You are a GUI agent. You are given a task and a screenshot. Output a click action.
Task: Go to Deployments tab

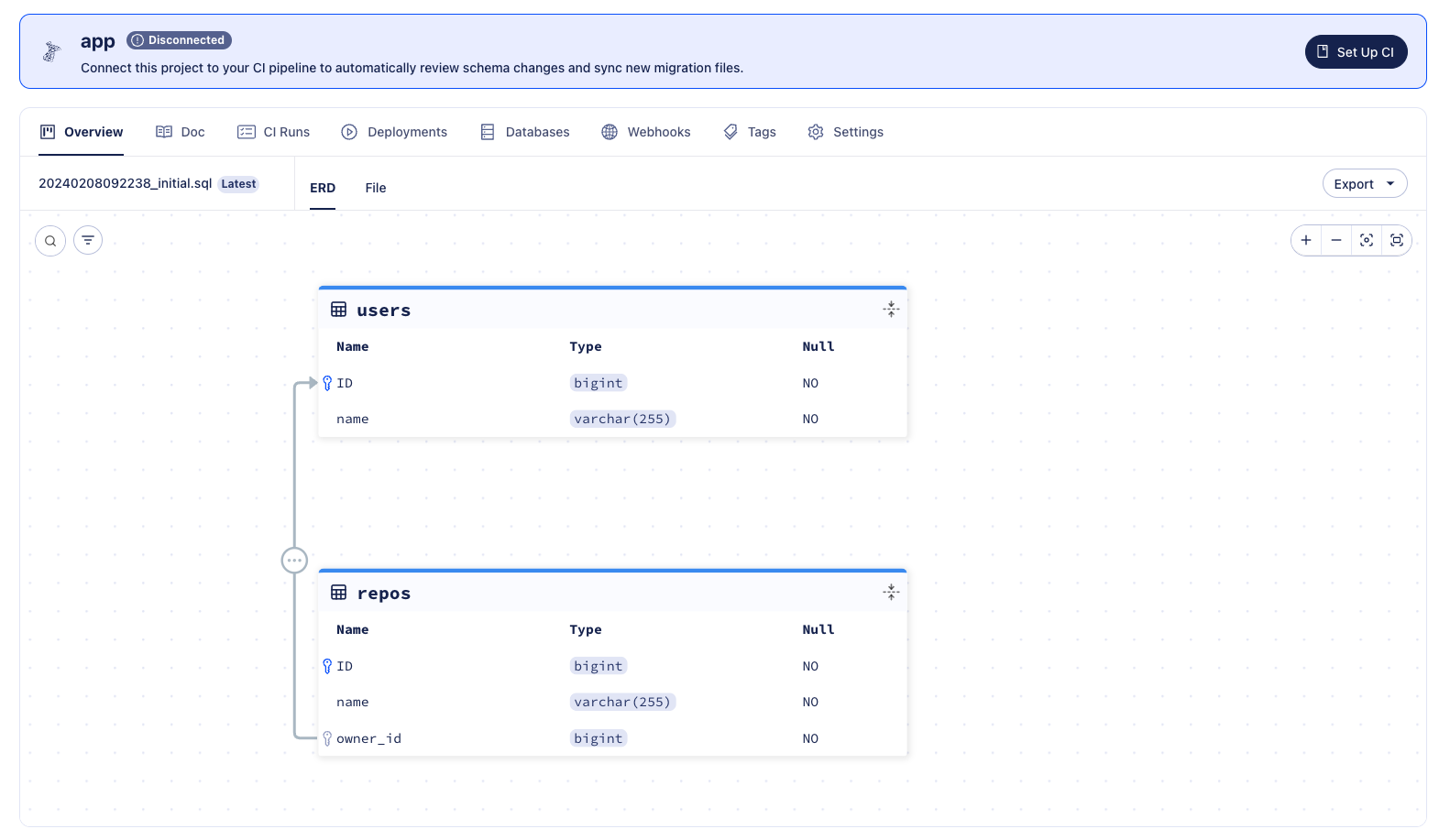(394, 132)
